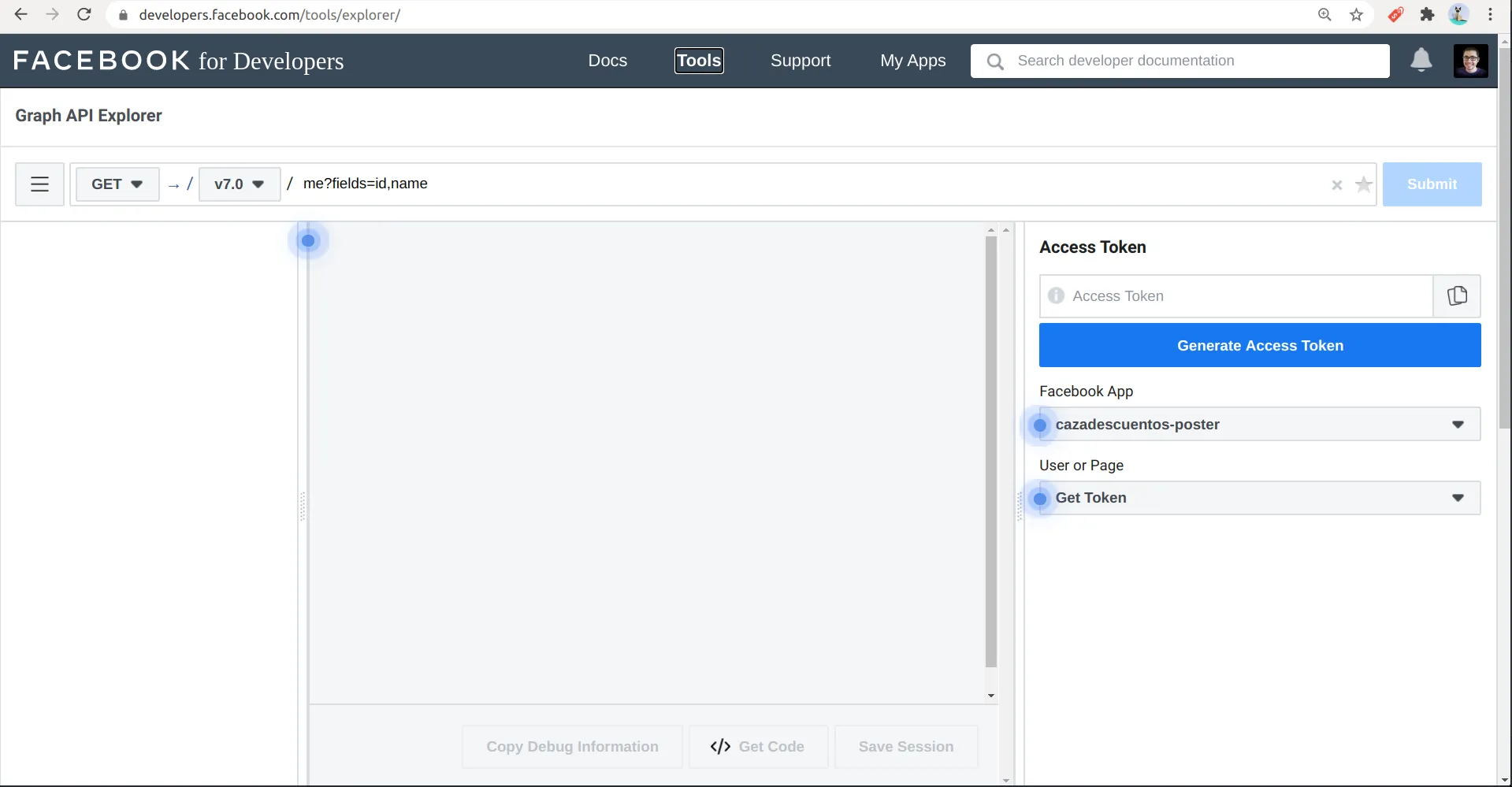Click the page scrollbar thumb
The image size is (1512, 787).
1504,239
